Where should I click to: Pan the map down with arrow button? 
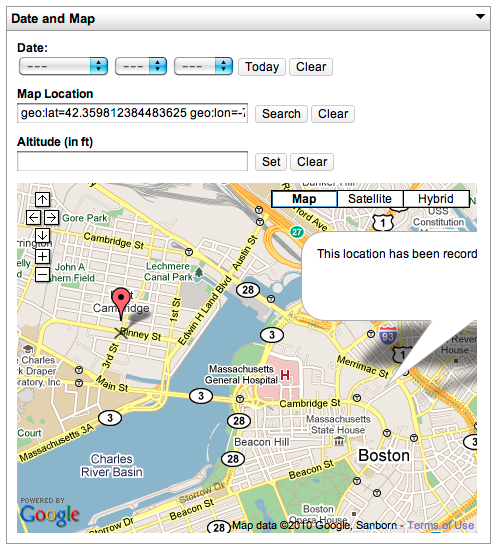pos(42,235)
